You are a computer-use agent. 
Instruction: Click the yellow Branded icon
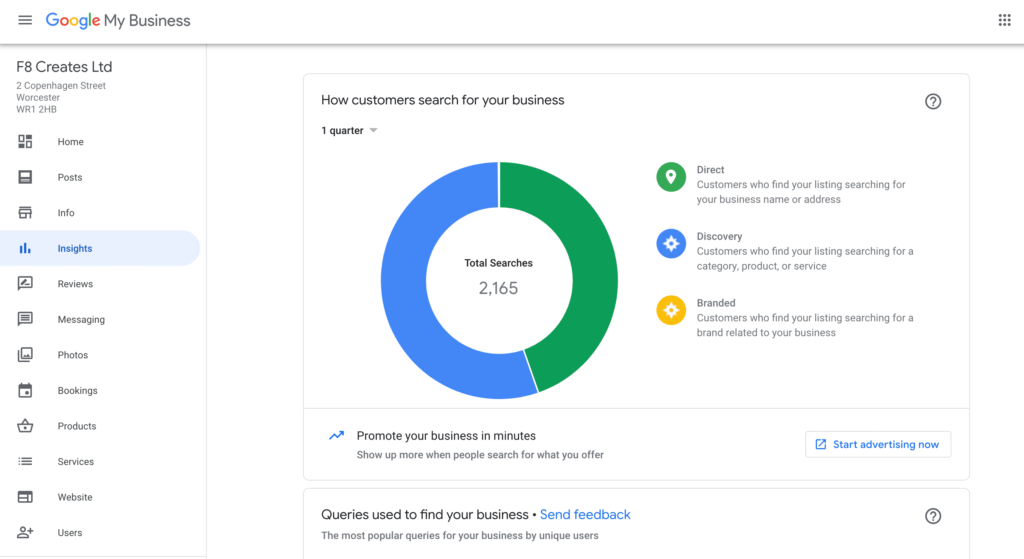coord(671,310)
